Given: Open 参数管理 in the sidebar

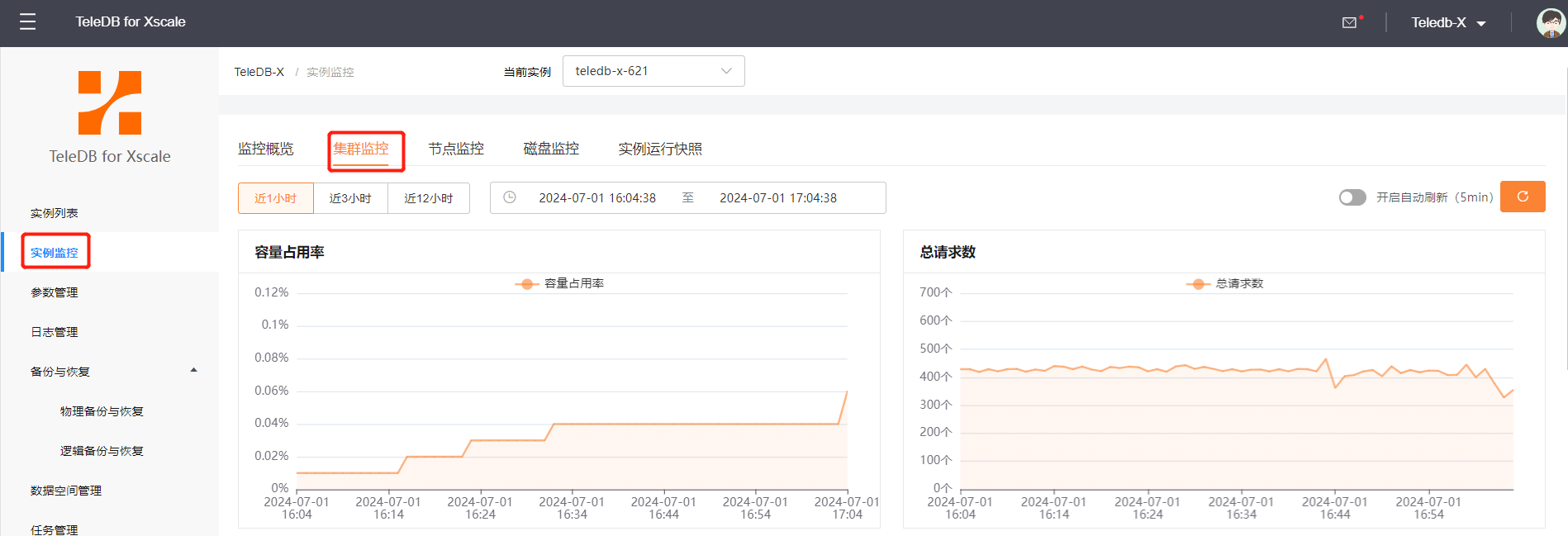Looking at the screenshot, I should (x=55, y=292).
